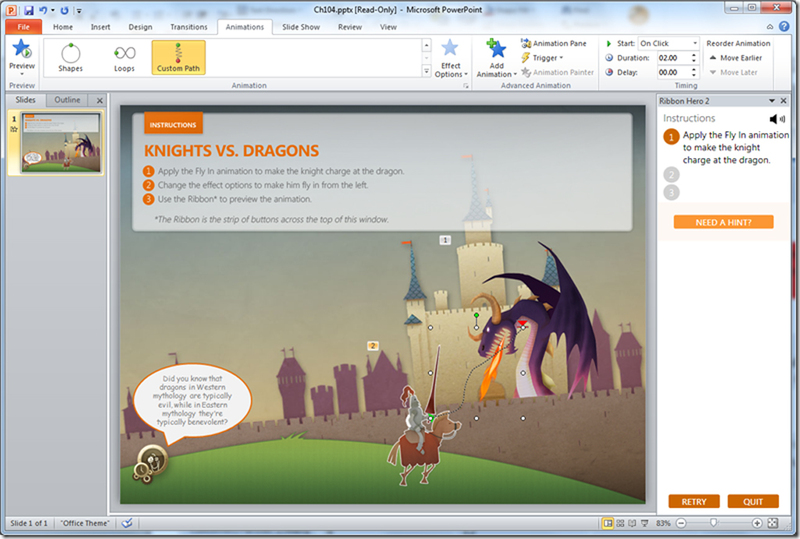This screenshot has width=800, height=539.
Task: Switch to the Transitions tab
Action: coord(189,27)
